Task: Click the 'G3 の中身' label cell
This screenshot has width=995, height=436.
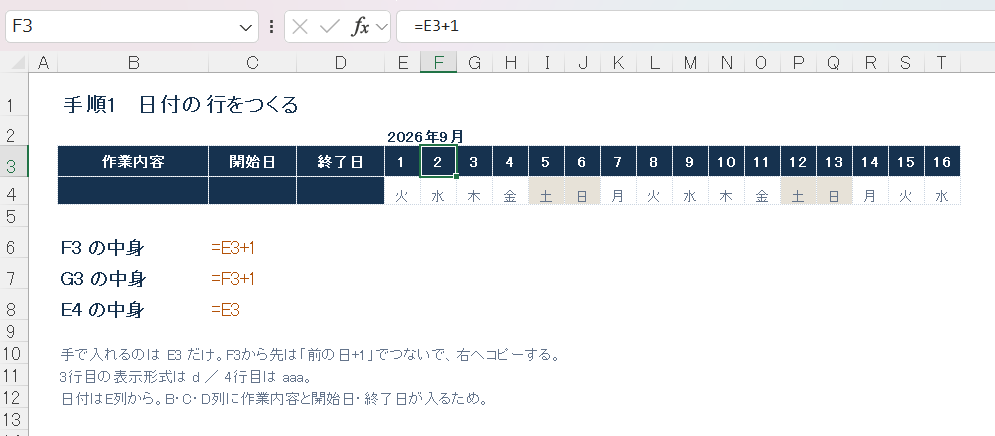Action: [x=103, y=279]
